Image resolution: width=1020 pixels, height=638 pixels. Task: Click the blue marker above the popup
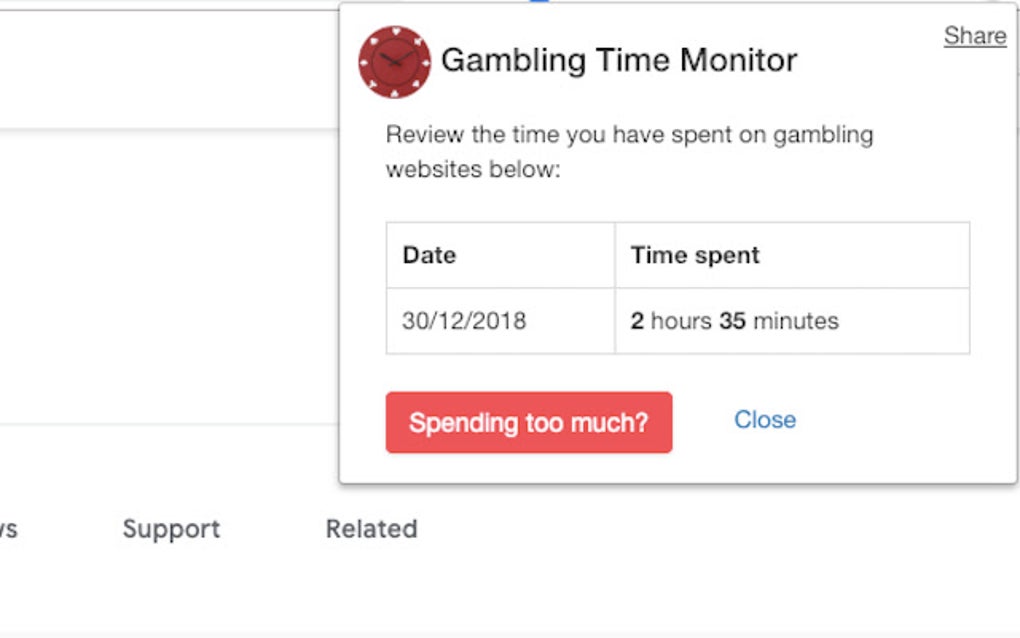[539, 1]
